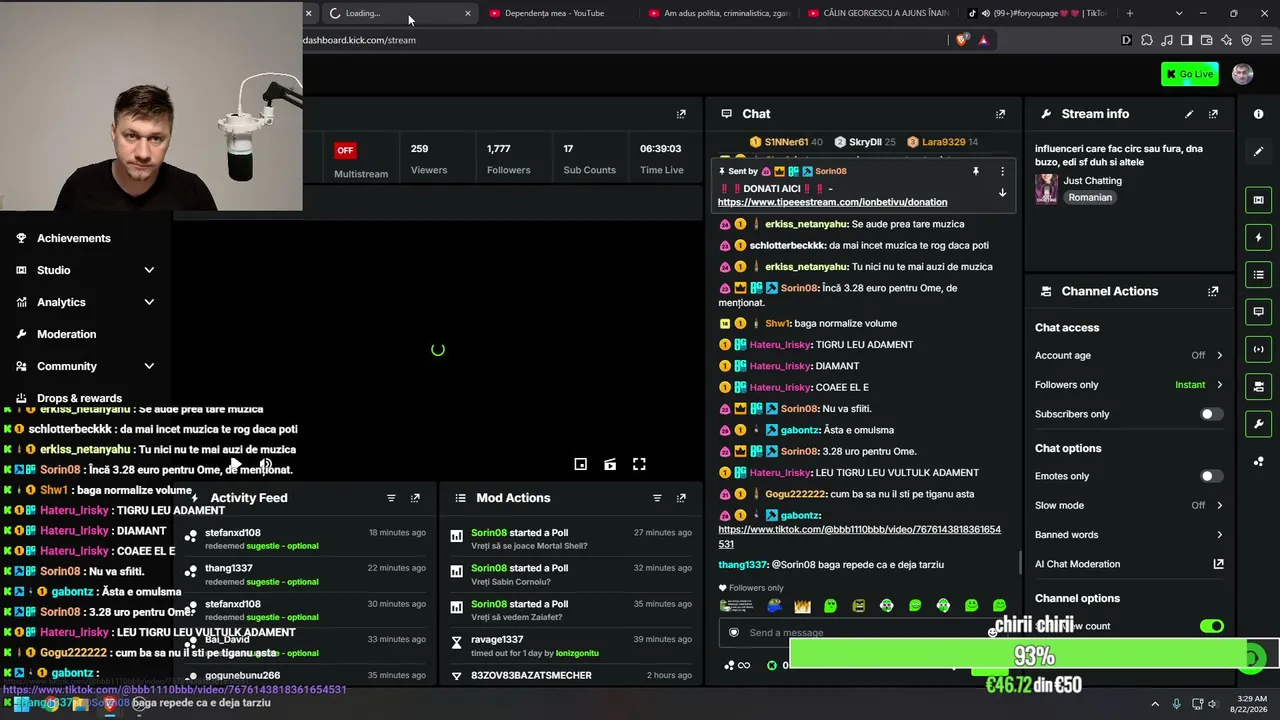This screenshot has height=720, width=1280.
Task: Switch to the 'Am adus politia' YouTube tab
Action: click(718, 13)
